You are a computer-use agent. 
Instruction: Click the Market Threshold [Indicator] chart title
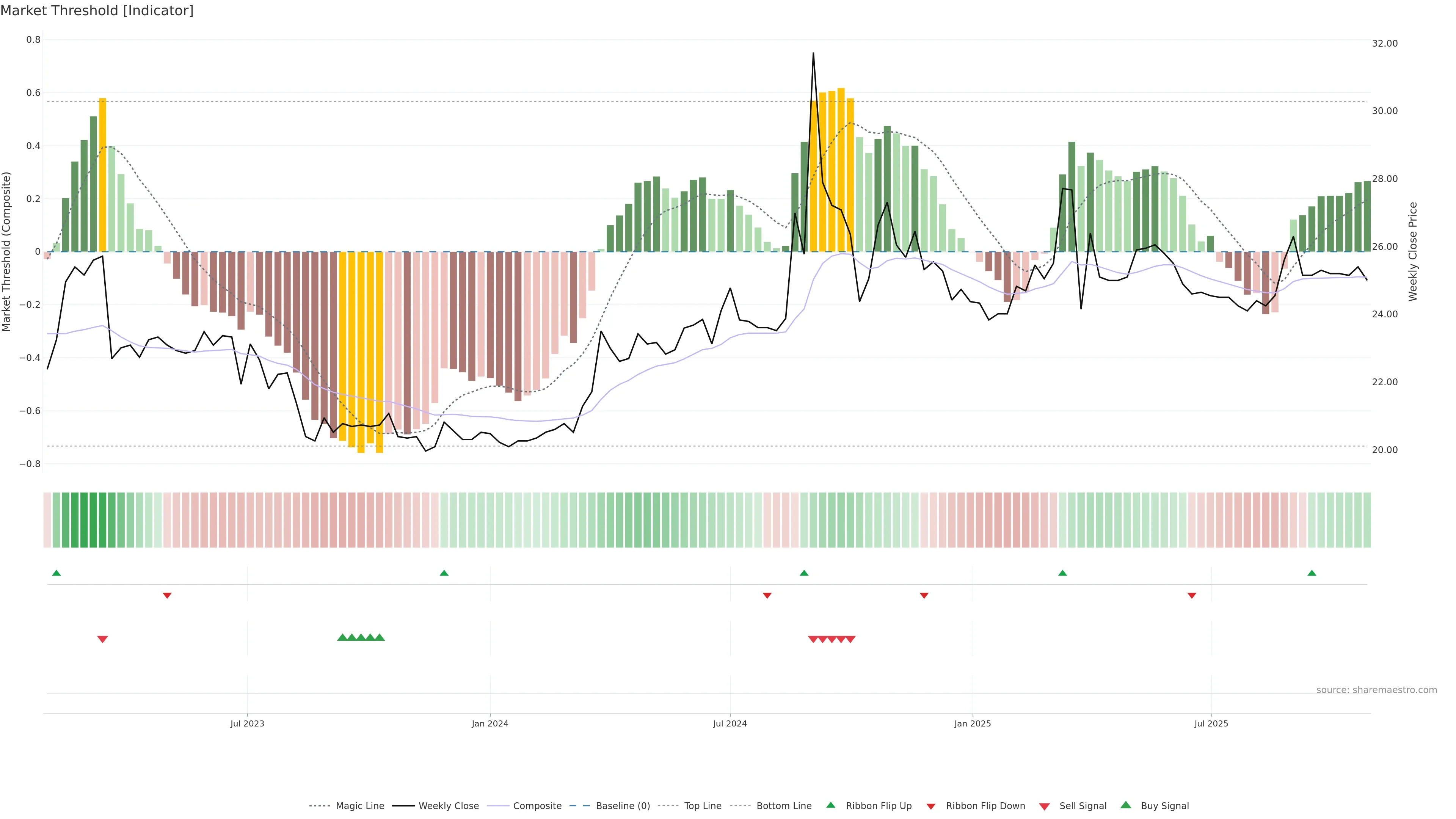pyautogui.click(x=97, y=11)
